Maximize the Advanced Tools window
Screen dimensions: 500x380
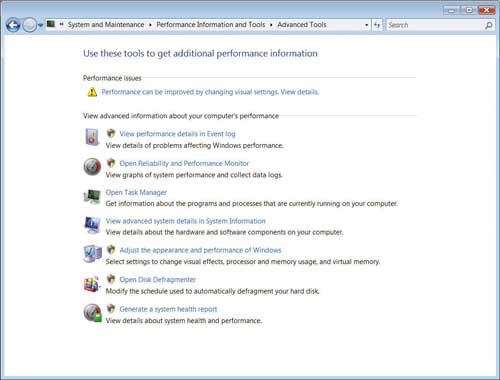(x=469, y=10)
